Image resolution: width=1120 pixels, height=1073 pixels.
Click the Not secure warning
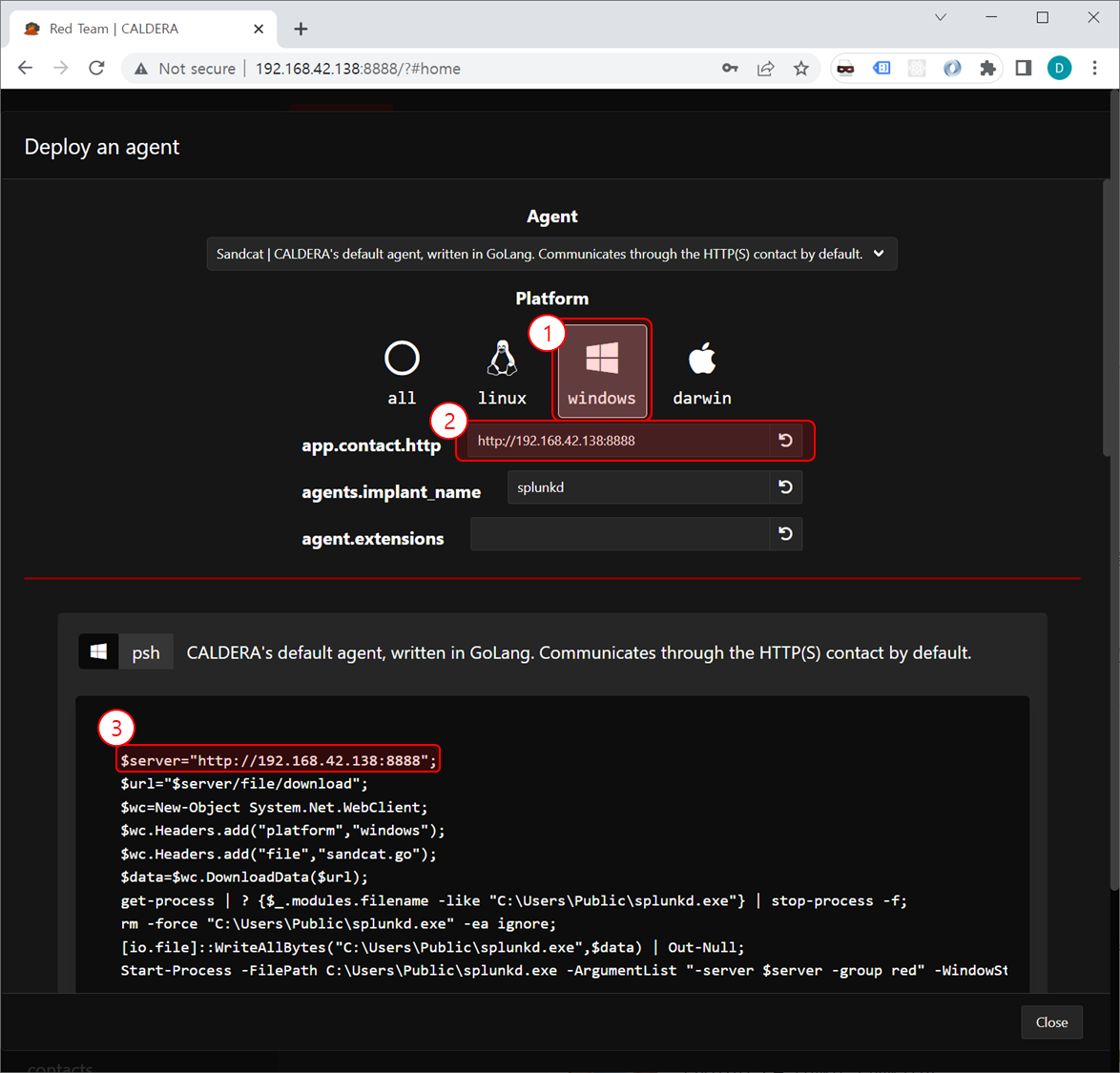tap(185, 69)
